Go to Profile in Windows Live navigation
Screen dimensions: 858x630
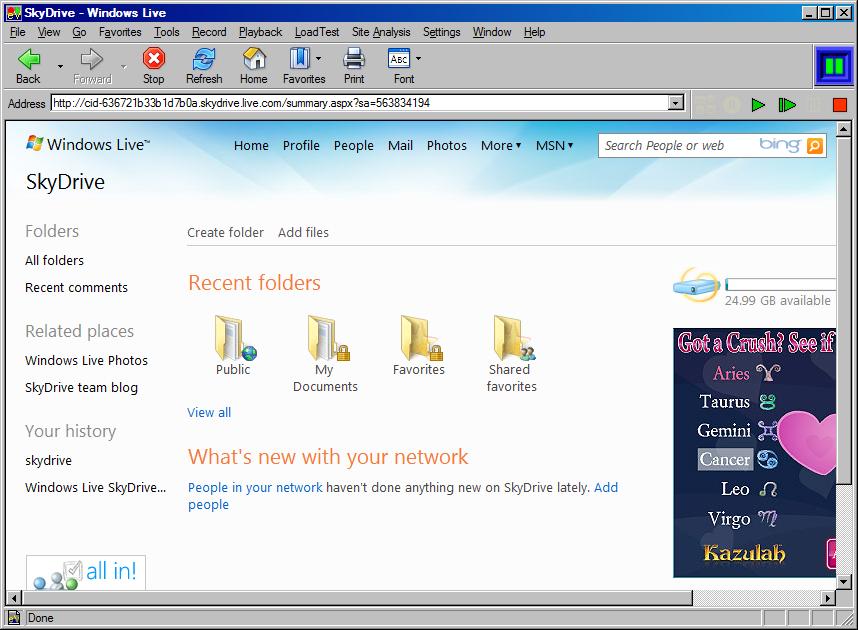click(x=301, y=146)
